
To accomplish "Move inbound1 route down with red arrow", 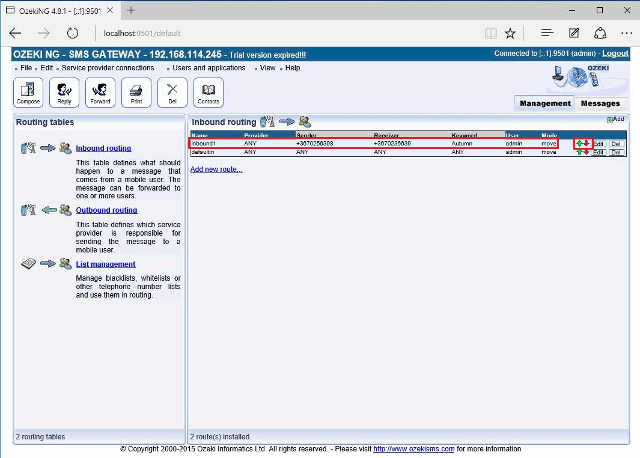I will (x=586, y=143).
